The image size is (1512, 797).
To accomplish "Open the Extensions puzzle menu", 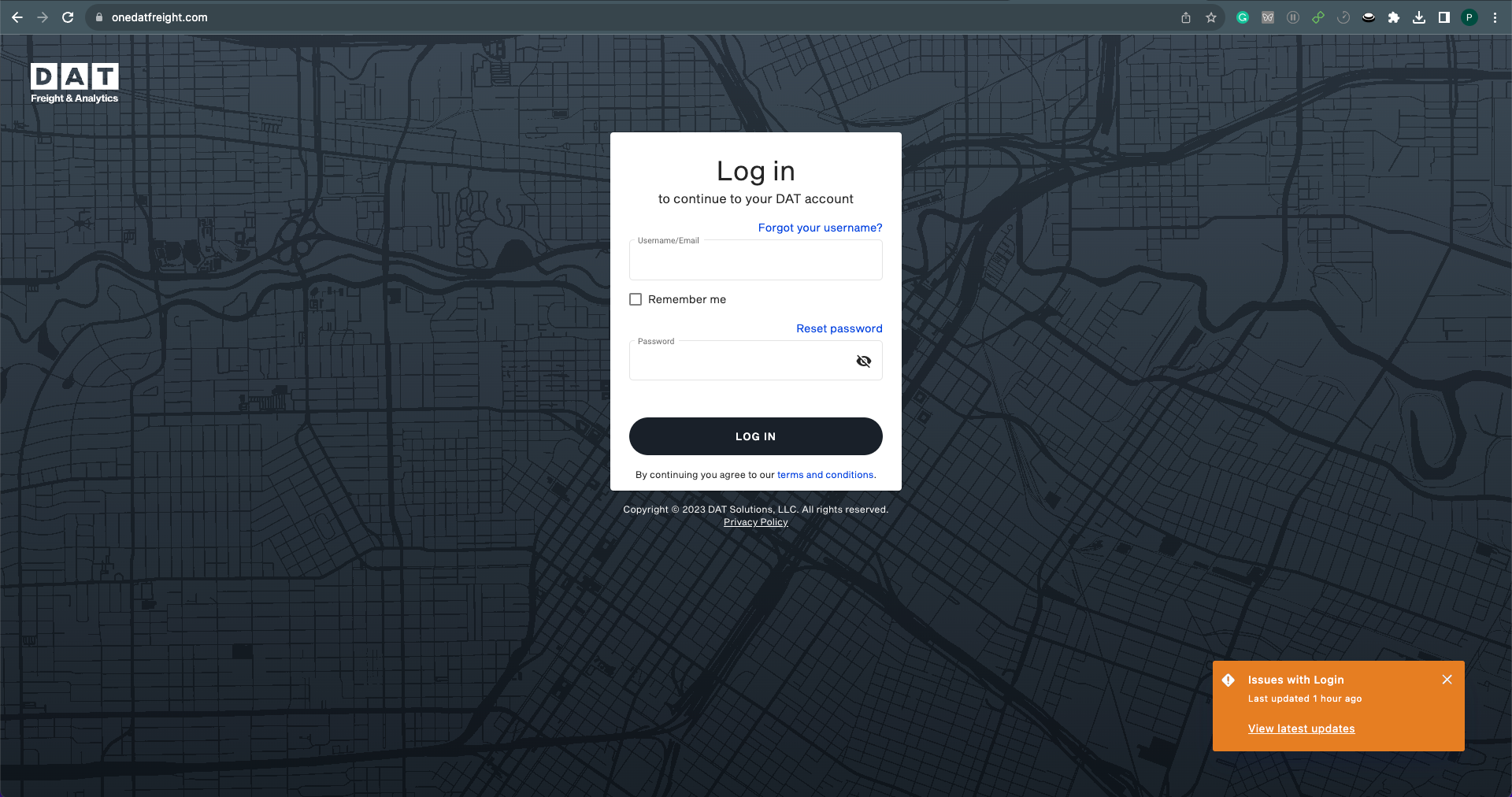I will tap(1394, 17).
